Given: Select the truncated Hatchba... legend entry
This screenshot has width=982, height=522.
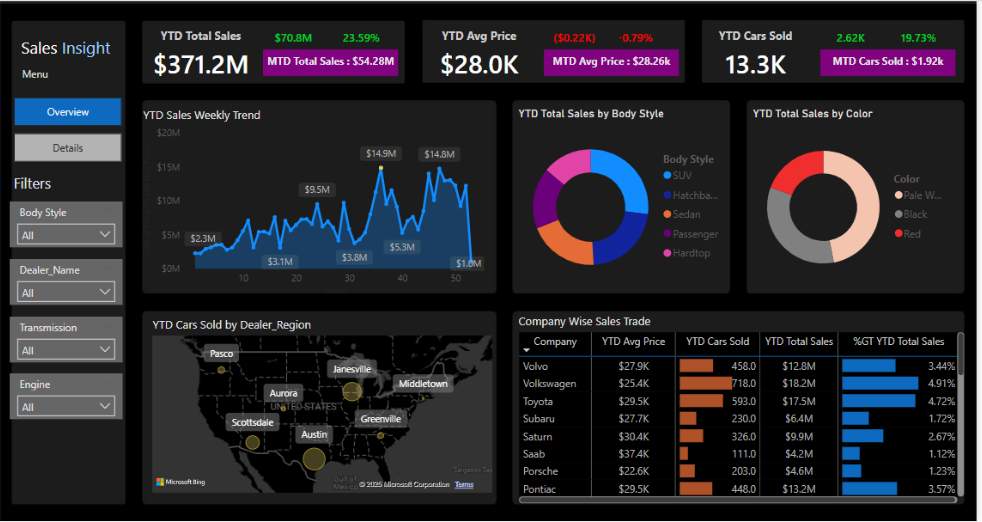Looking at the screenshot, I should point(690,196).
